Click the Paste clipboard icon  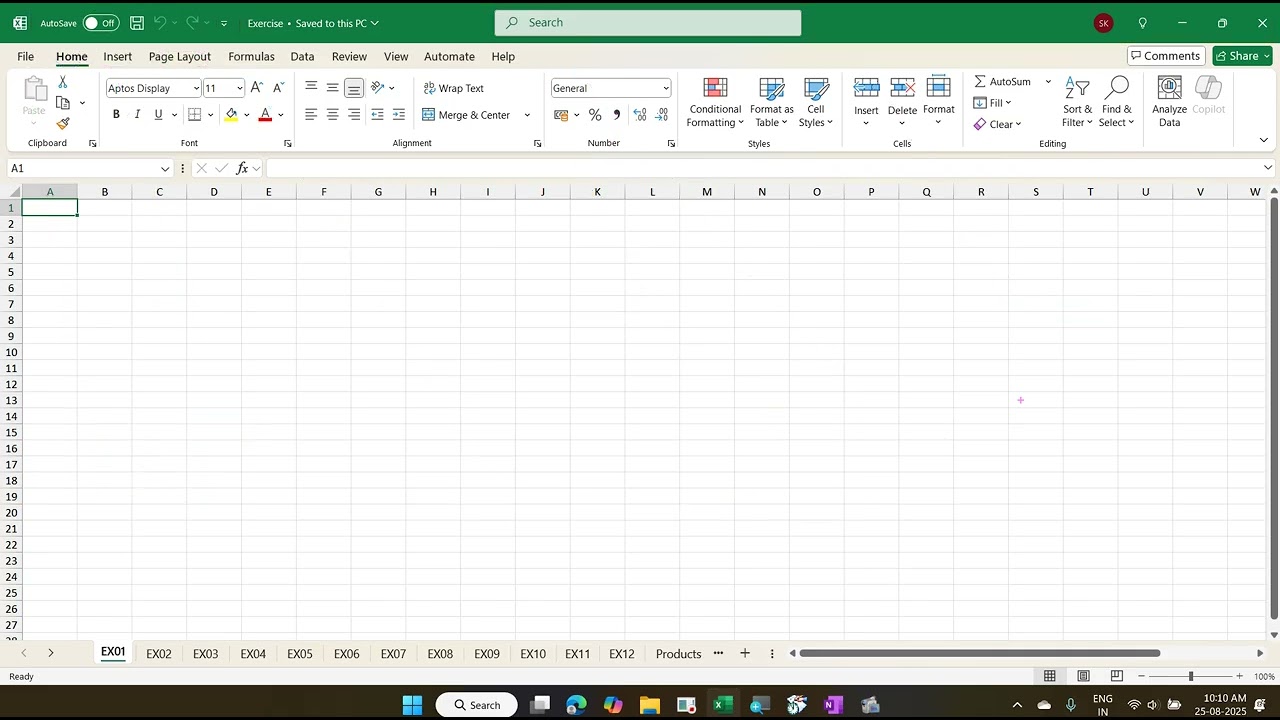[34, 91]
